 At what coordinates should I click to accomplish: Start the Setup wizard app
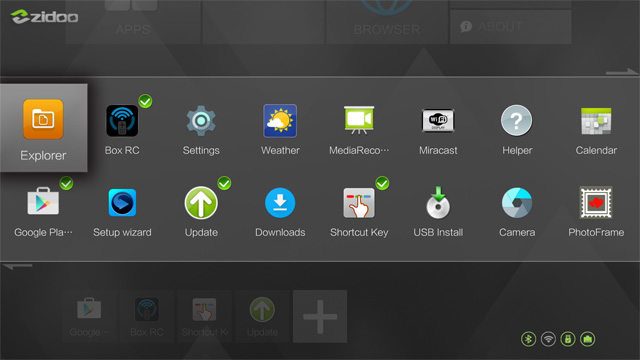[122, 202]
